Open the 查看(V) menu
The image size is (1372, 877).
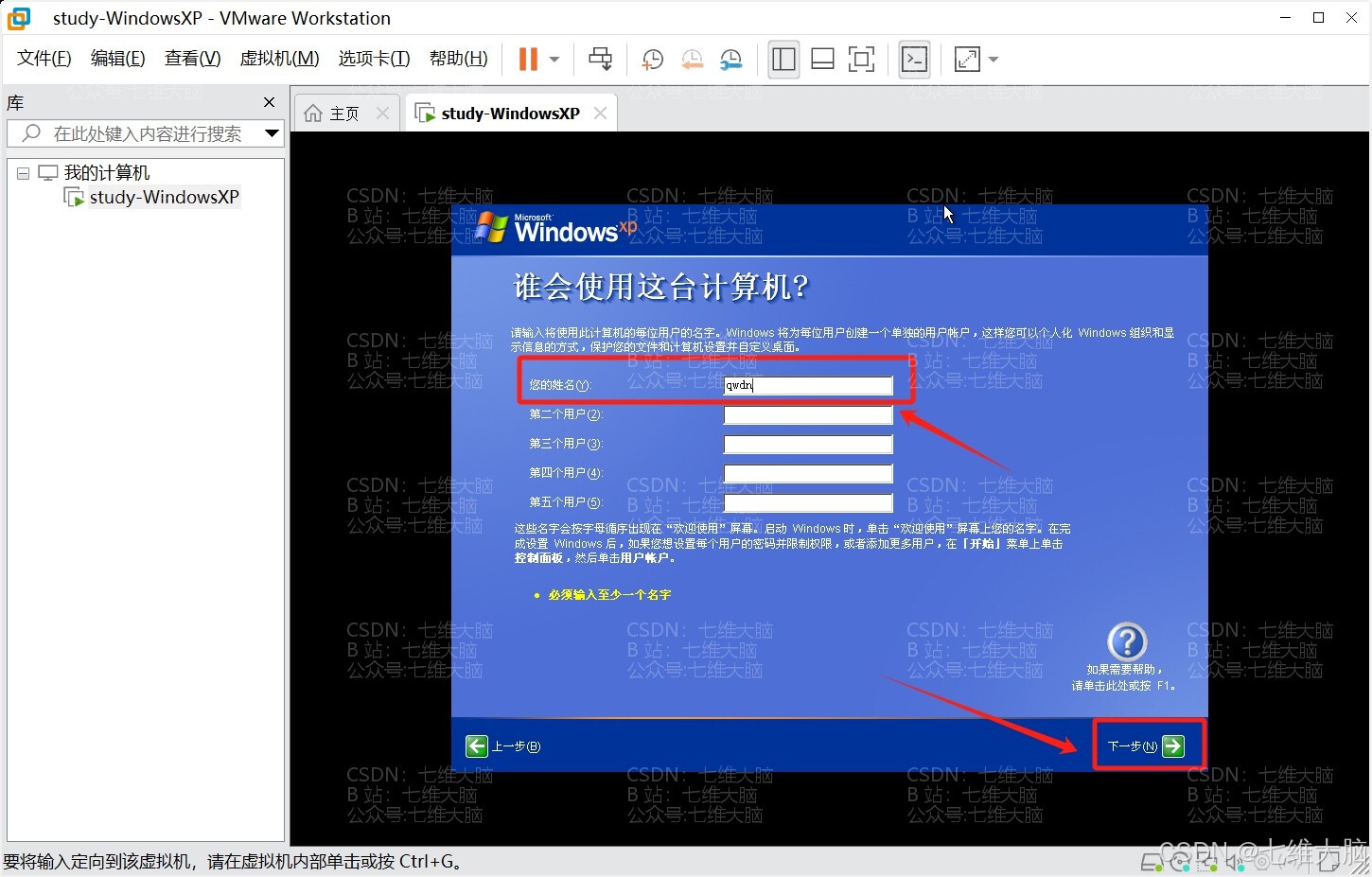(x=193, y=59)
